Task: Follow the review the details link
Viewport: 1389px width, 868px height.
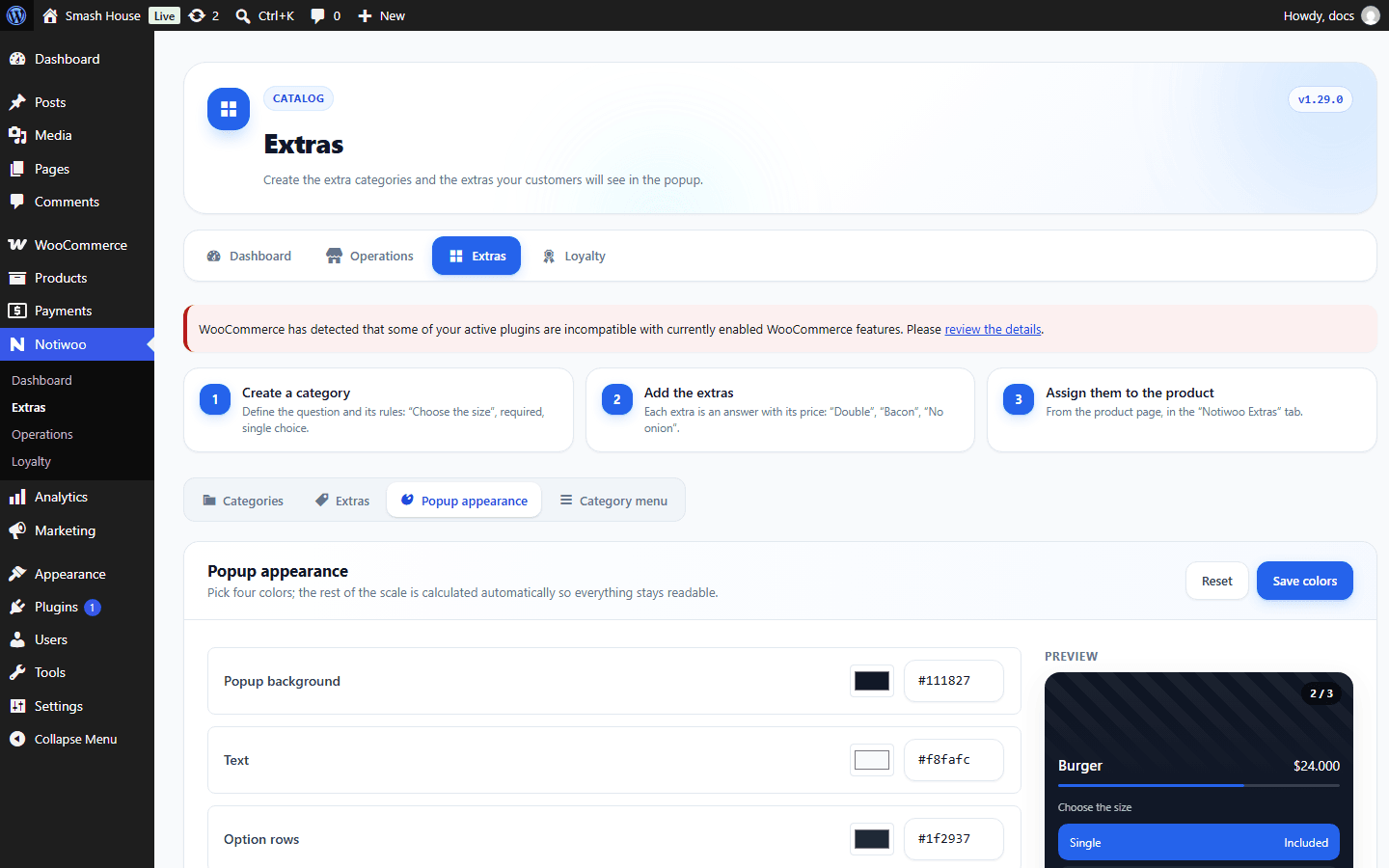Action: point(993,329)
